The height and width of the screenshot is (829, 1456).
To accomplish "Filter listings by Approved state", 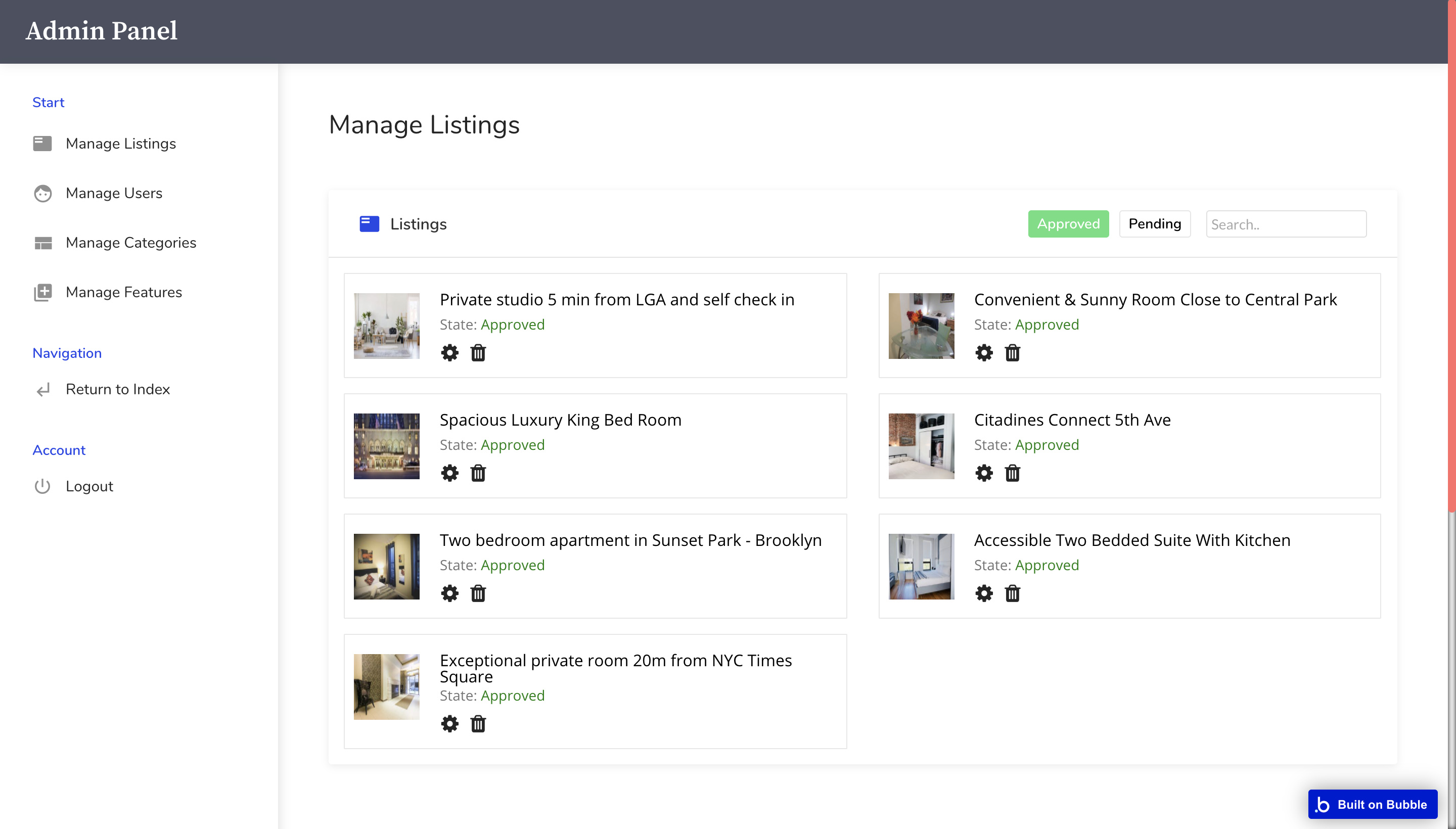I will [1068, 224].
